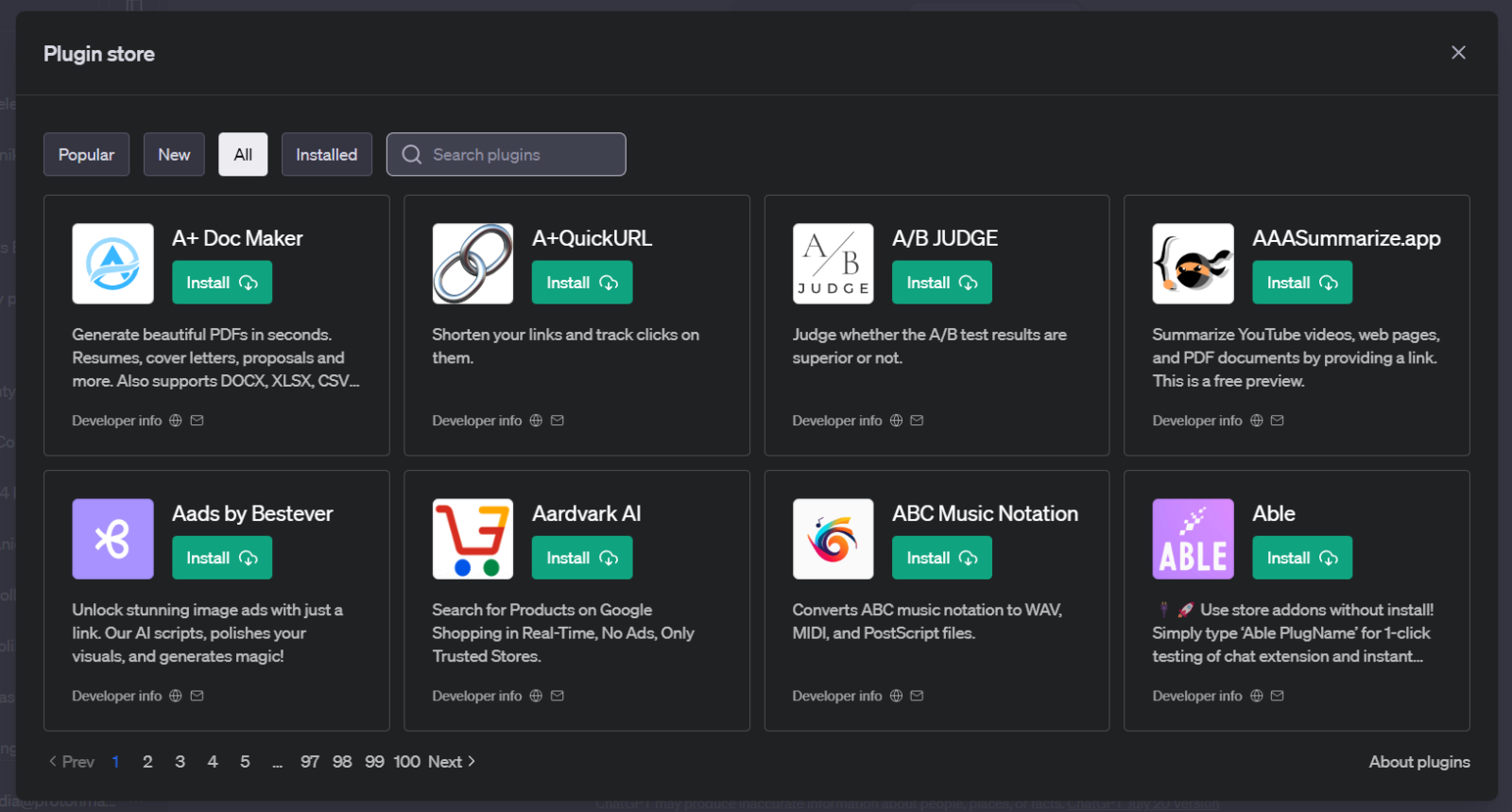Install the Aads by Bestever plugin
This screenshot has width=1512, height=812.
pos(221,558)
